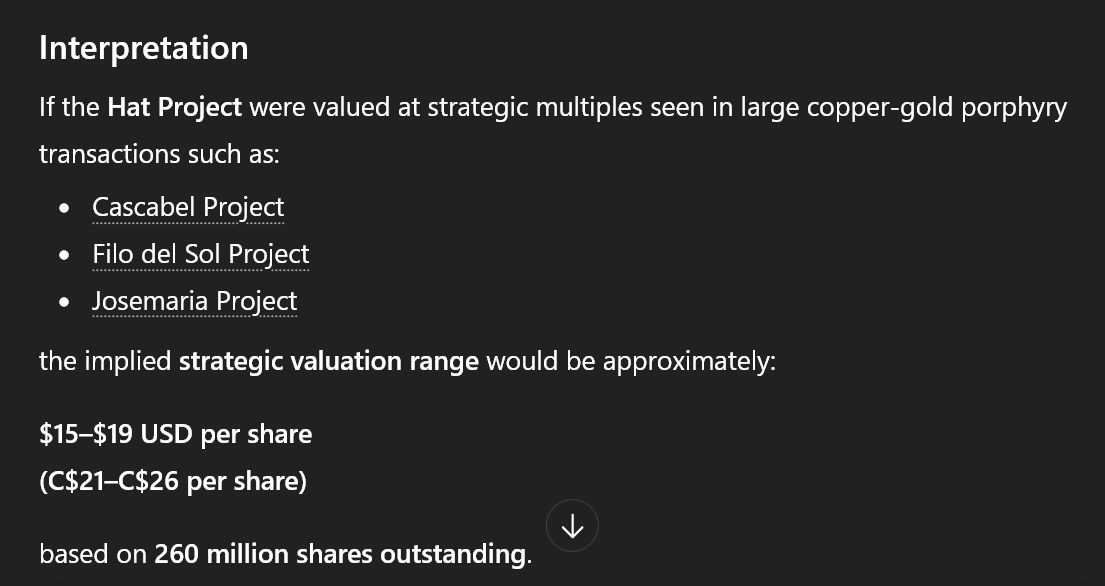Click the scroll-to-bottom down arrow button
Screen dimensions: 1105x586
[572, 526]
